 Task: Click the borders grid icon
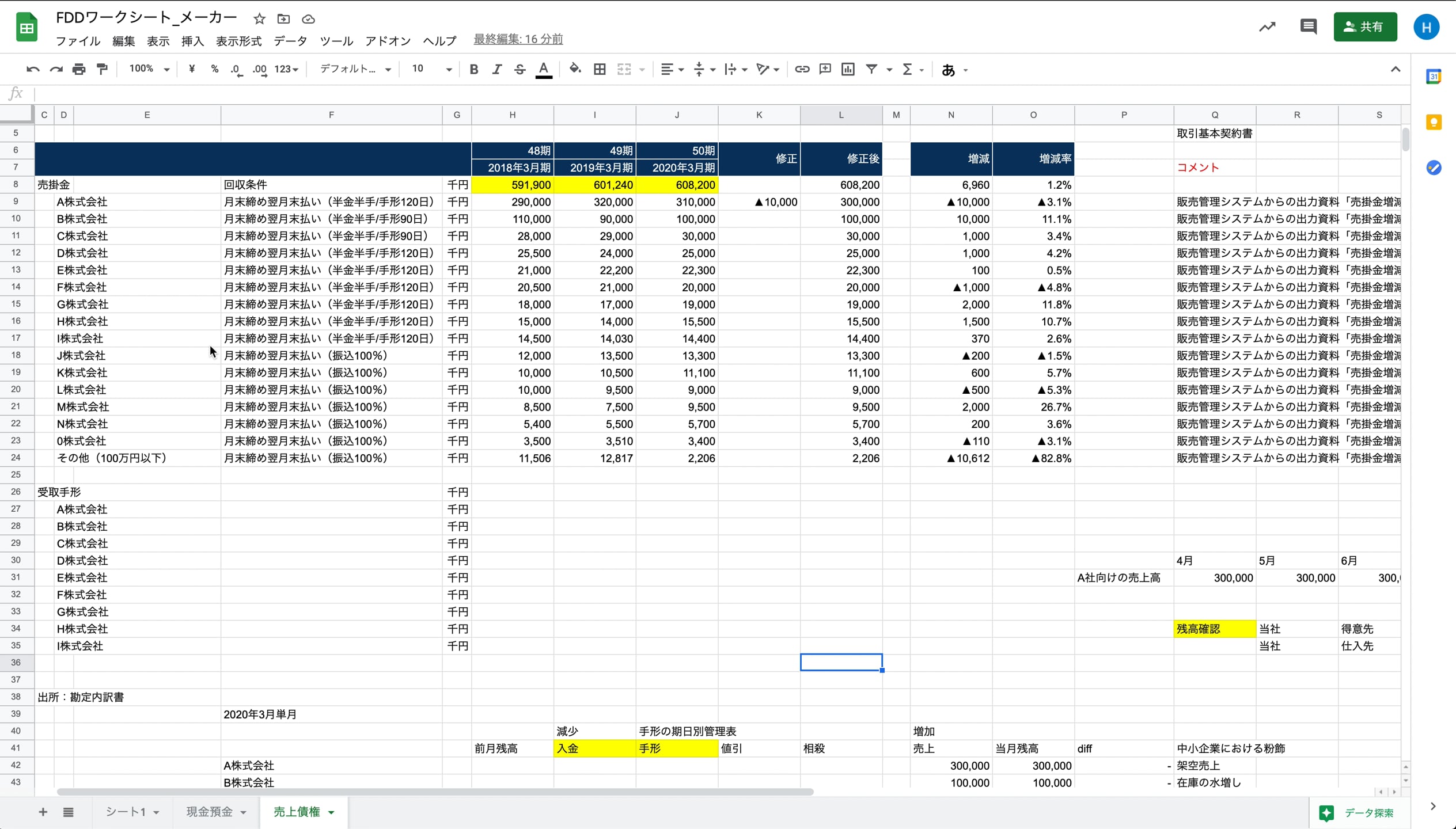[600, 69]
